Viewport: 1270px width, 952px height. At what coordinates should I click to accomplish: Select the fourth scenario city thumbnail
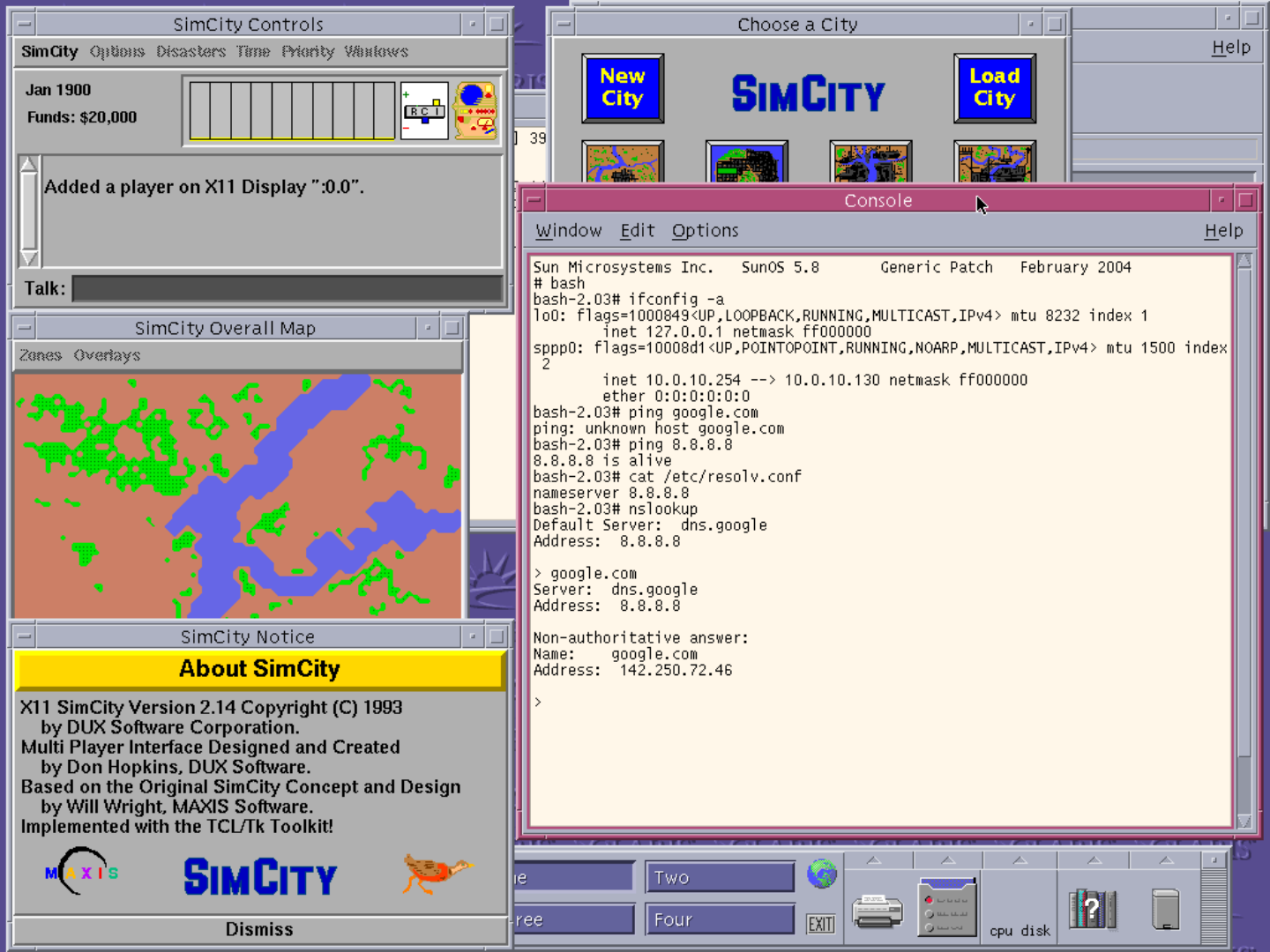(995, 162)
